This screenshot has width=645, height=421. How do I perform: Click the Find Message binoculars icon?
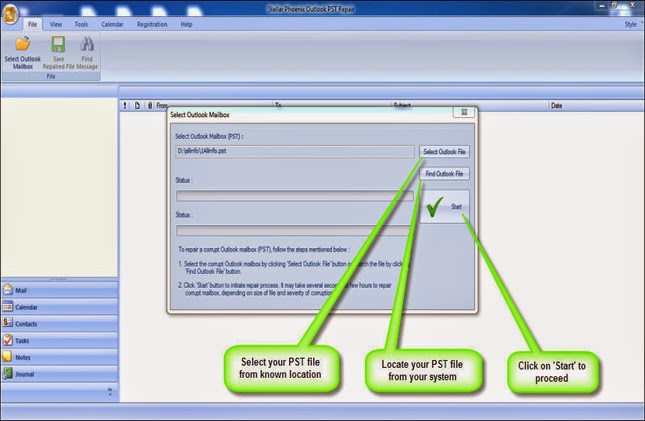pyautogui.click(x=87, y=44)
